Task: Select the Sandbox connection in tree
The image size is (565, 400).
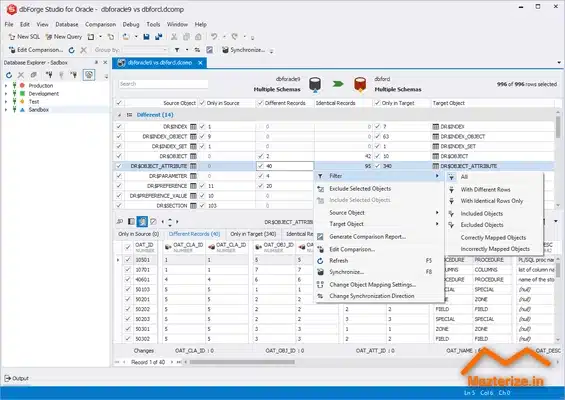Action: [39, 110]
